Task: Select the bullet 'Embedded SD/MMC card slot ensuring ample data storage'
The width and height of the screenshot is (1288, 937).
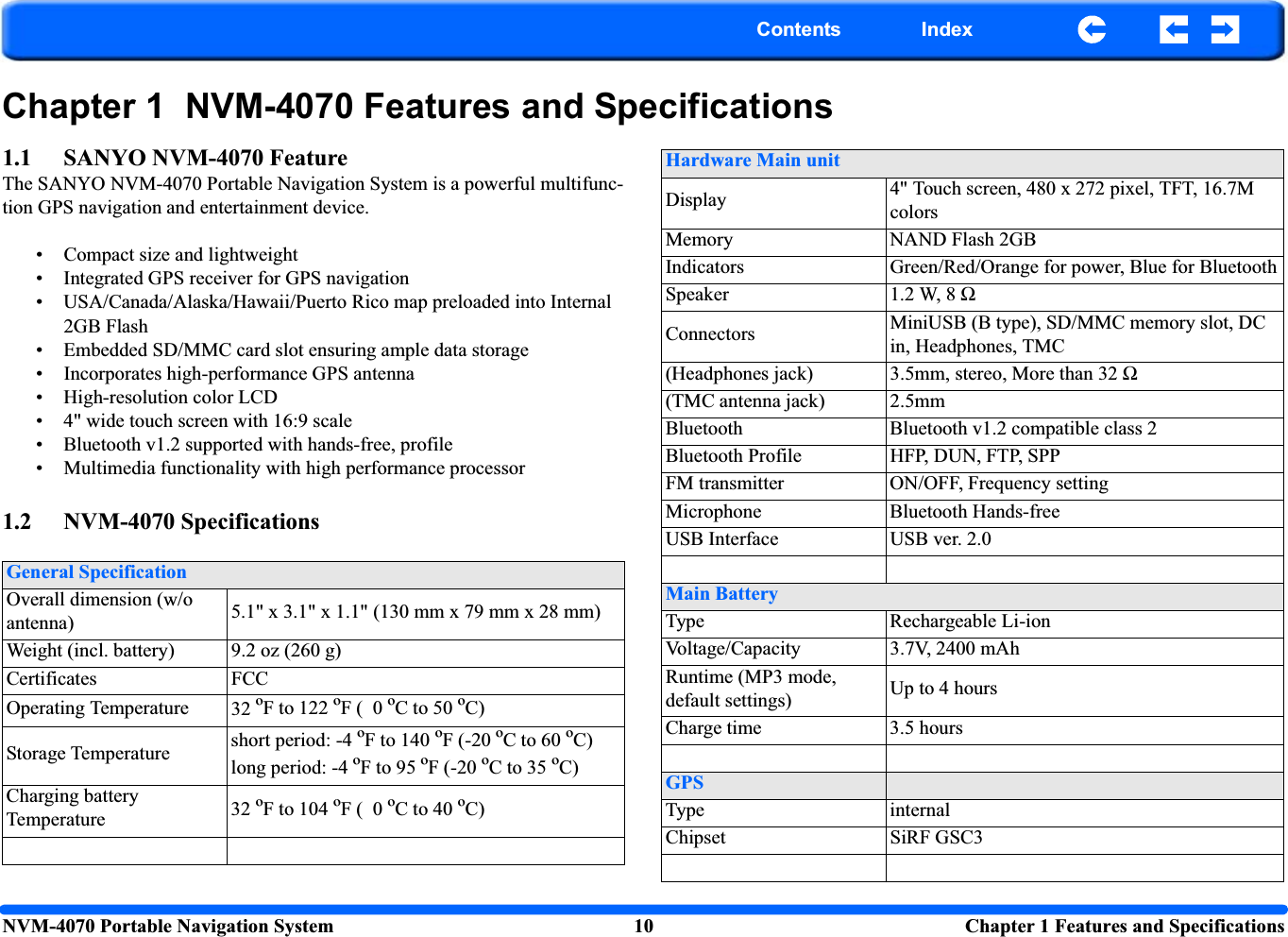Action: 296,349
